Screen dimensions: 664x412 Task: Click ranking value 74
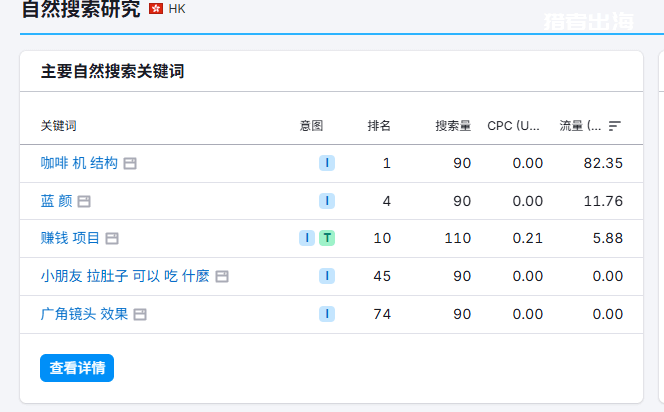[382, 314]
